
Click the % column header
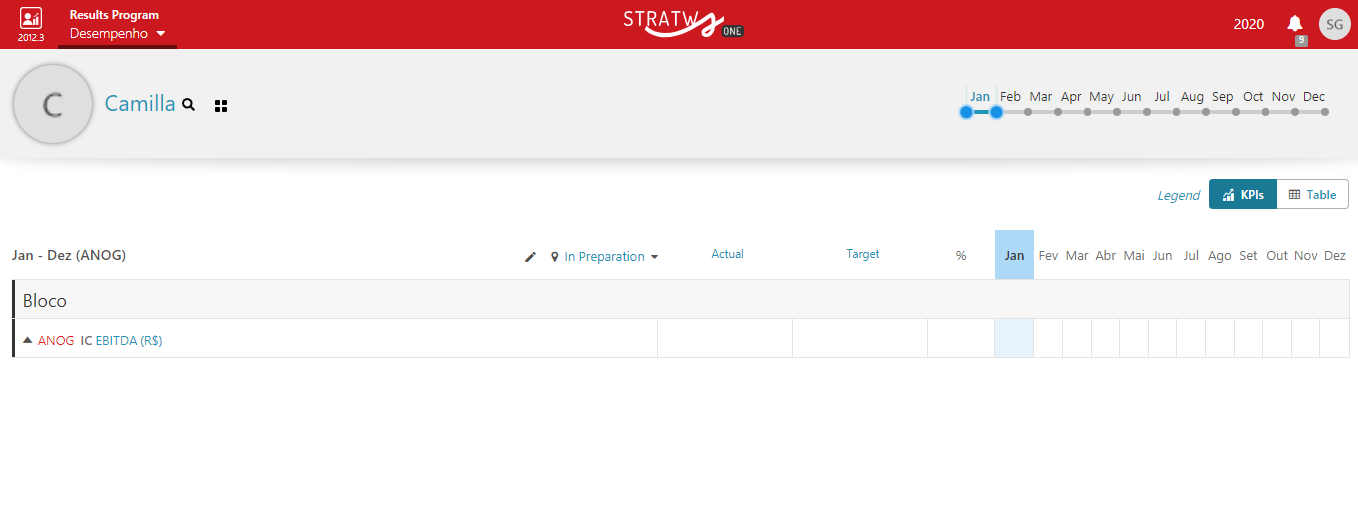click(x=961, y=256)
